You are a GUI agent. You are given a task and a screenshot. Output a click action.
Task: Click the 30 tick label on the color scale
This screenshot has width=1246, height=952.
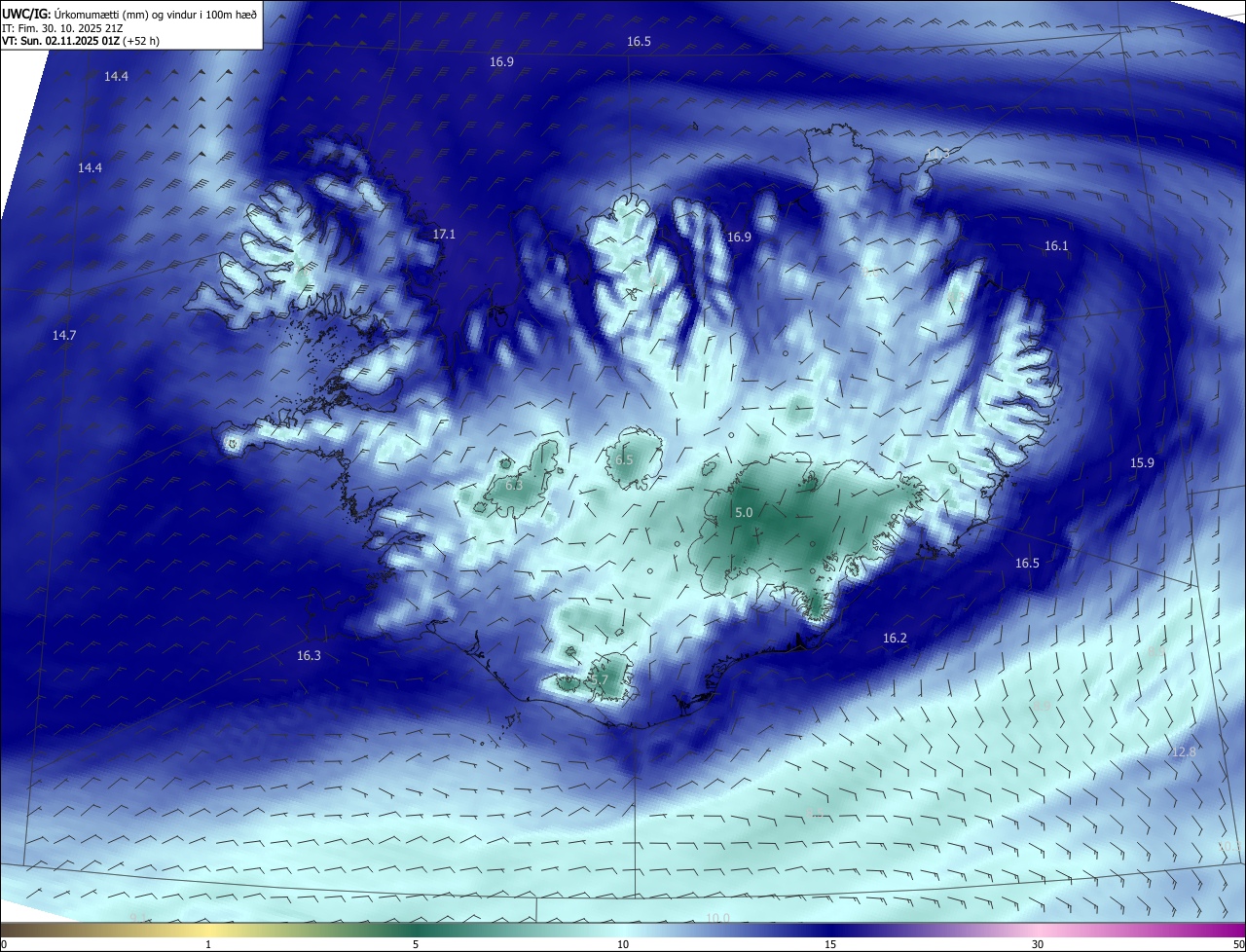pos(1038,945)
